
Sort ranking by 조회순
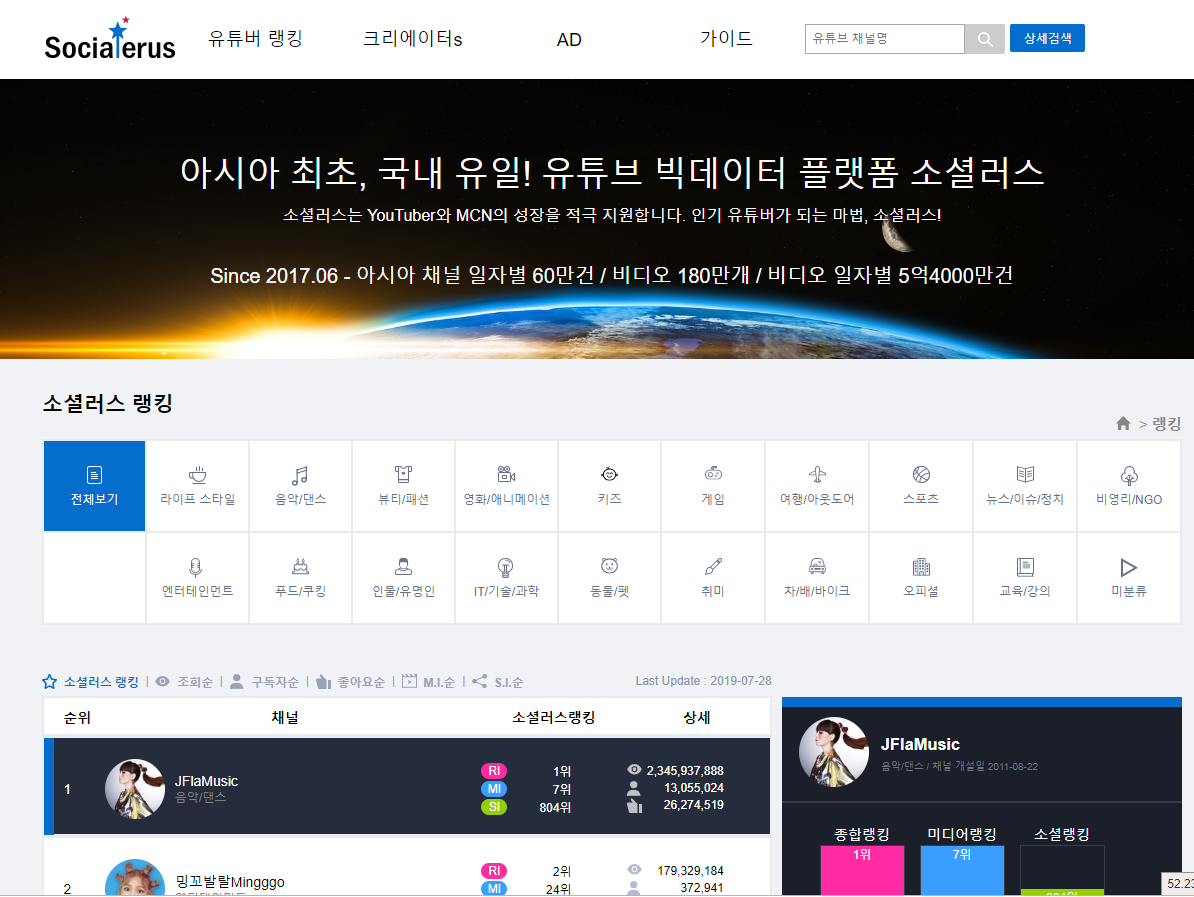(x=185, y=682)
